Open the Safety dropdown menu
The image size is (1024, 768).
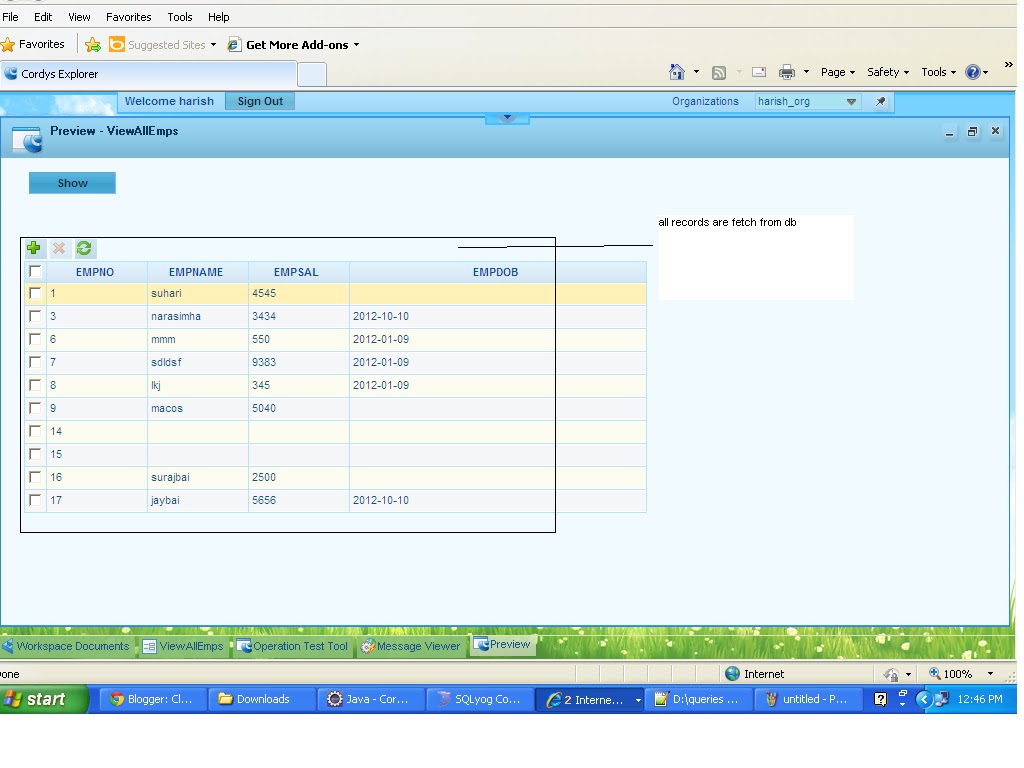[x=888, y=72]
